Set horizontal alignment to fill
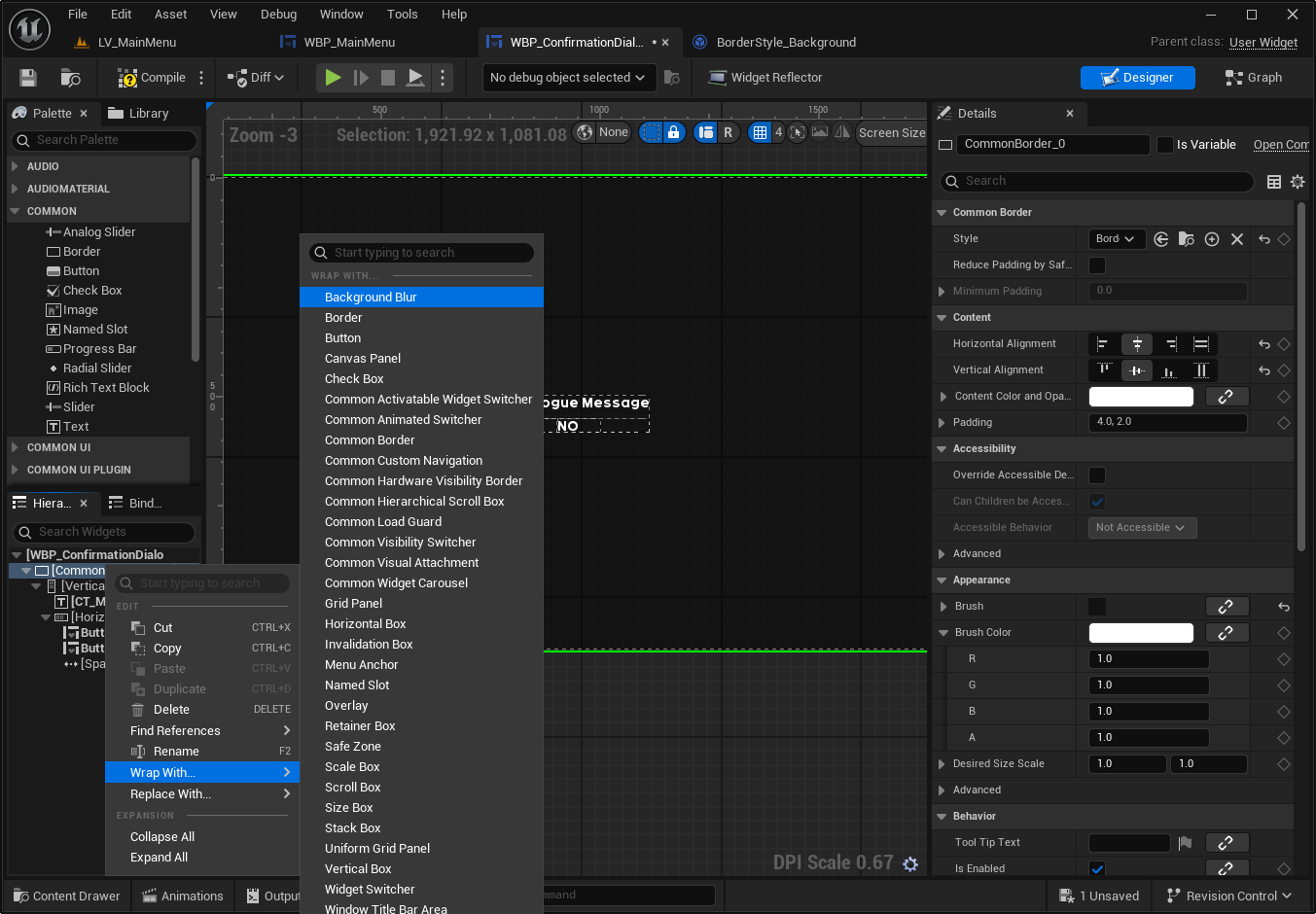The width and height of the screenshot is (1316, 914). point(1201,344)
